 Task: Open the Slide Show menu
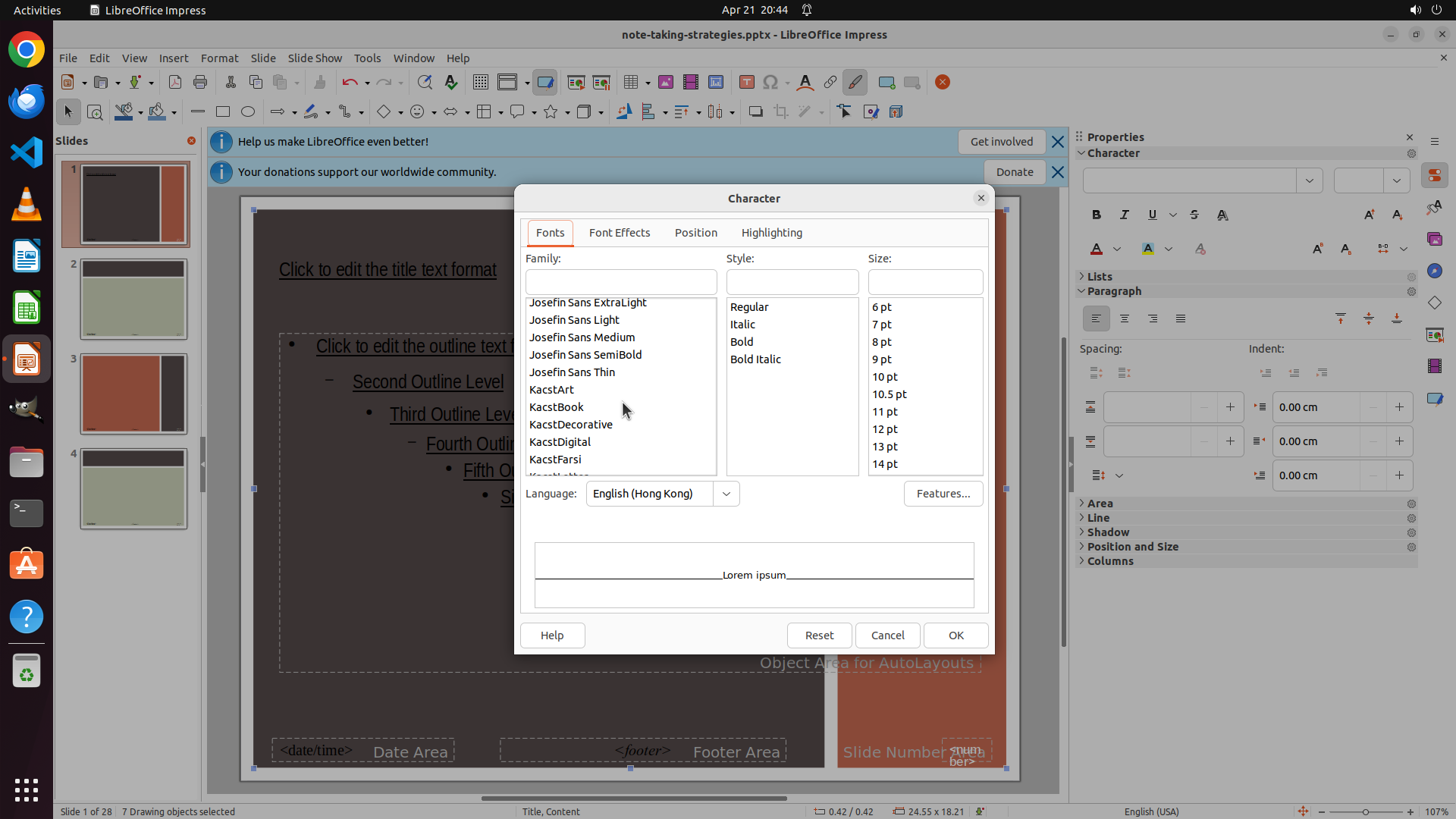click(x=314, y=58)
